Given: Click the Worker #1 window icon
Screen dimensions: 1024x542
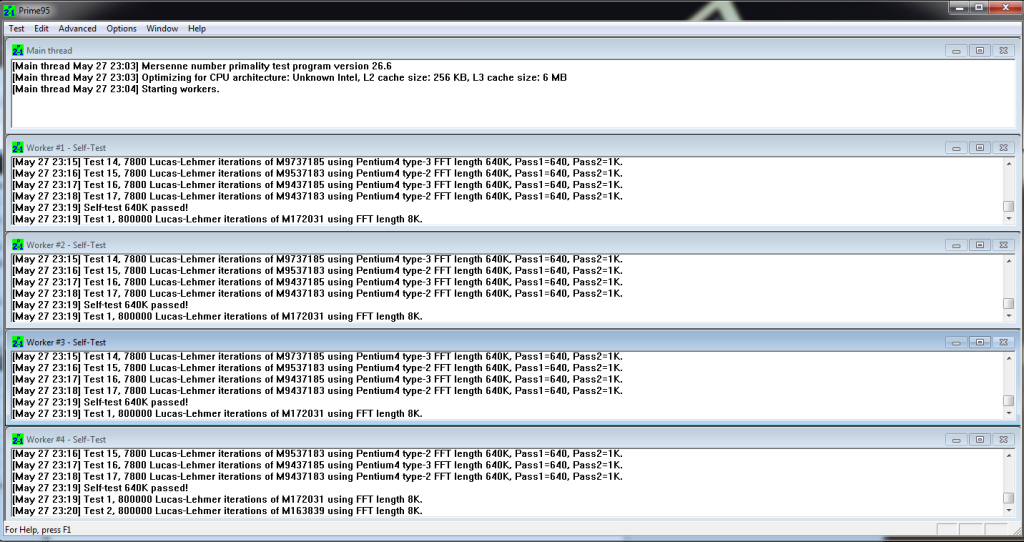Looking at the screenshot, I should point(17,147).
